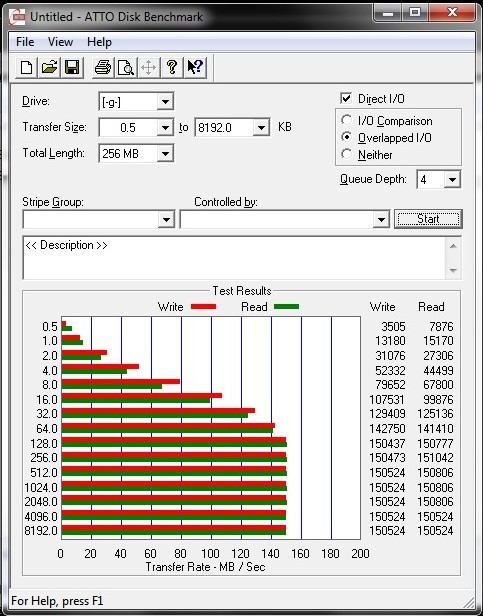Click the four-arrow move toolbar icon

click(x=149, y=68)
